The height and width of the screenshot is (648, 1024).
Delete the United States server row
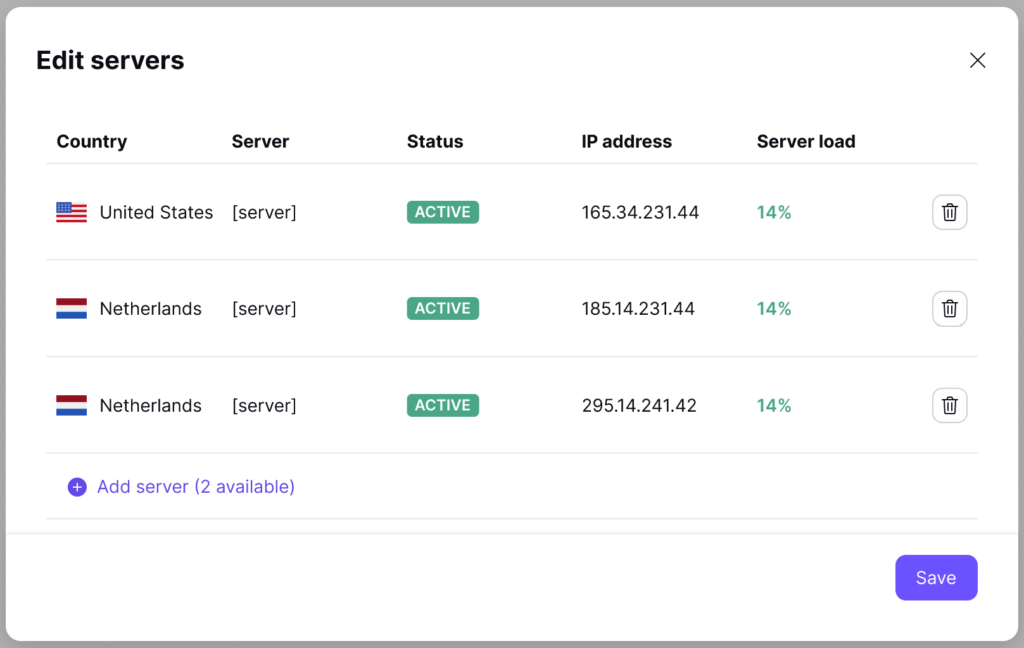pos(950,212)
